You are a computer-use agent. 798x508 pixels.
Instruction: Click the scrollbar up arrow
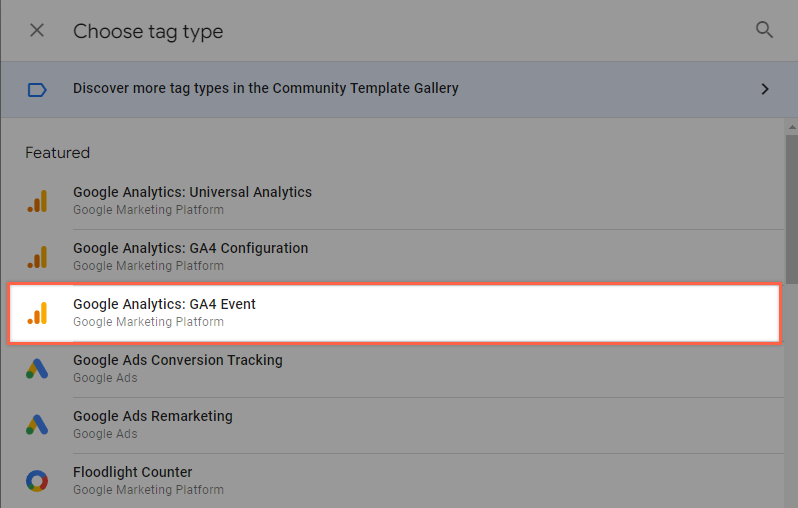pos(791,127)
